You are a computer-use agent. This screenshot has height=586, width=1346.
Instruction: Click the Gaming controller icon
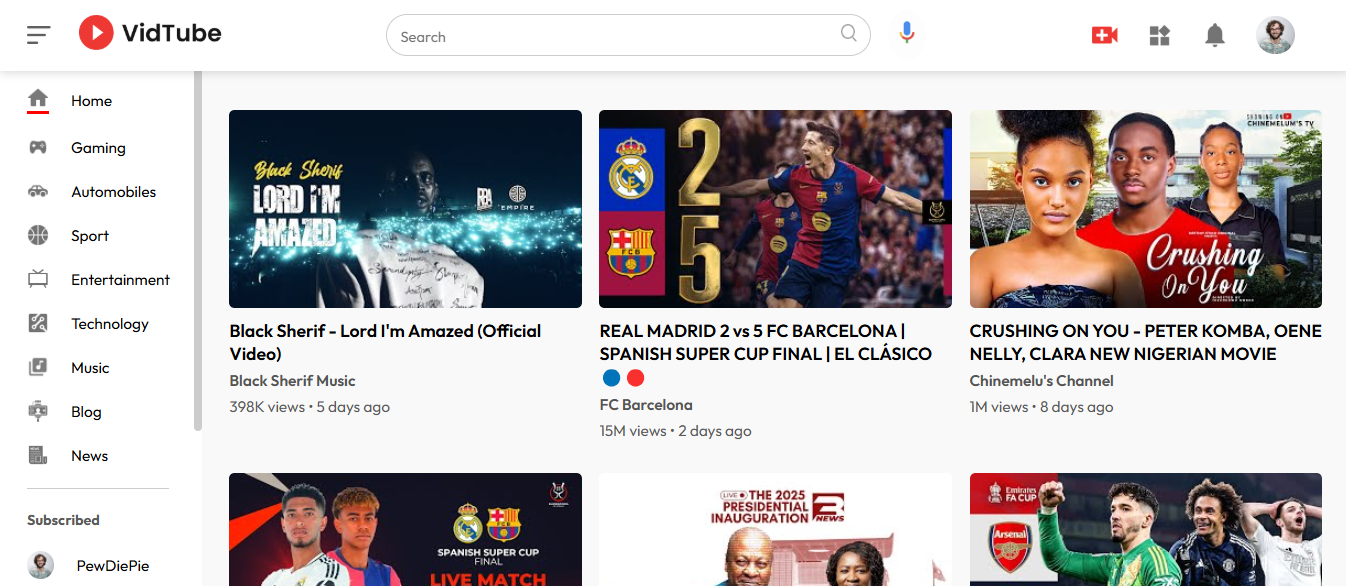(x=38, y=147)
